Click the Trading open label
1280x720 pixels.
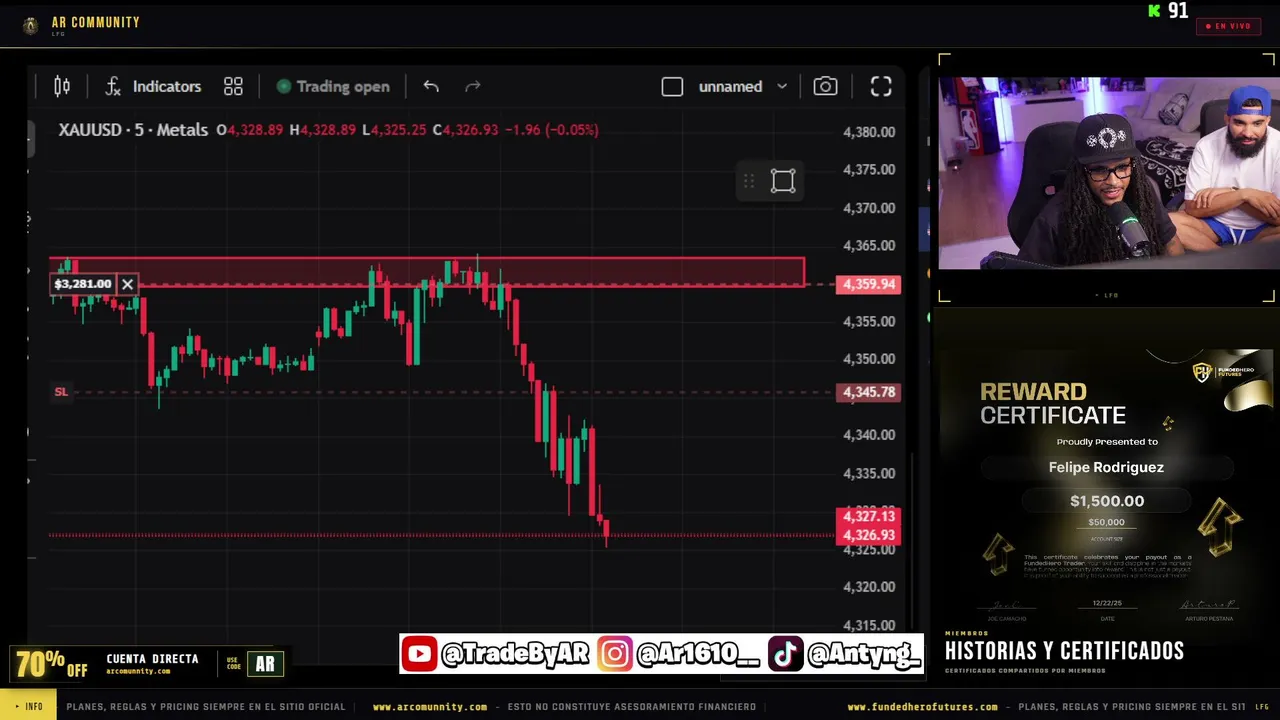(x=343, y=87)
